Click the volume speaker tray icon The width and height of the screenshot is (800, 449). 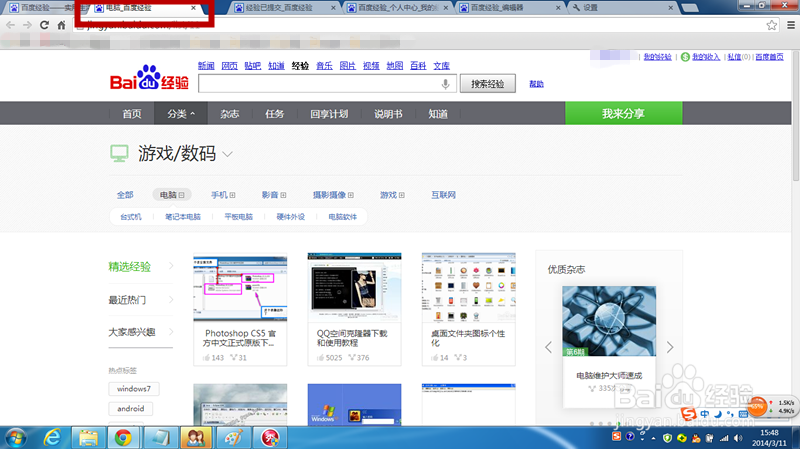738,438
